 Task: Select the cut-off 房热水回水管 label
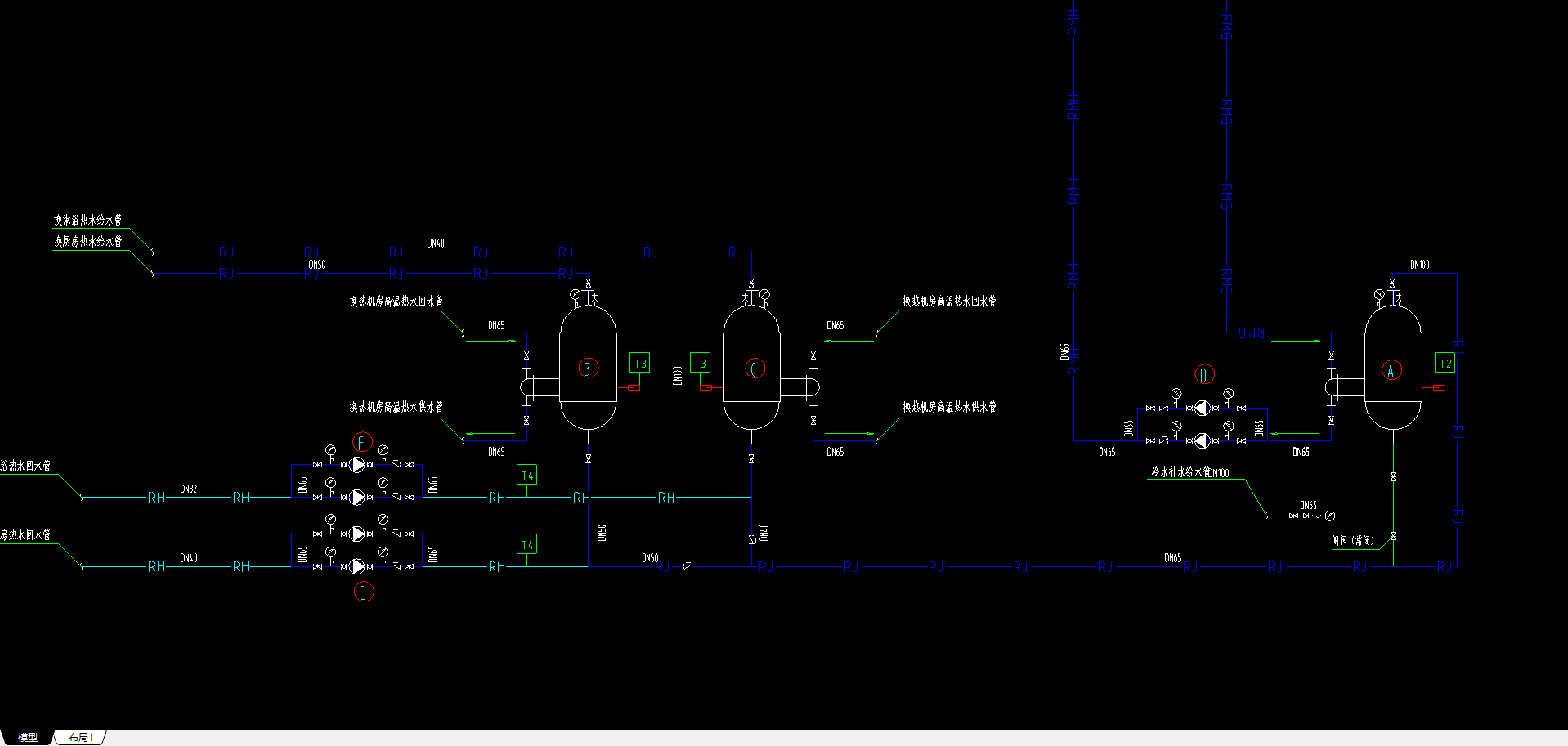coord(25,534)
